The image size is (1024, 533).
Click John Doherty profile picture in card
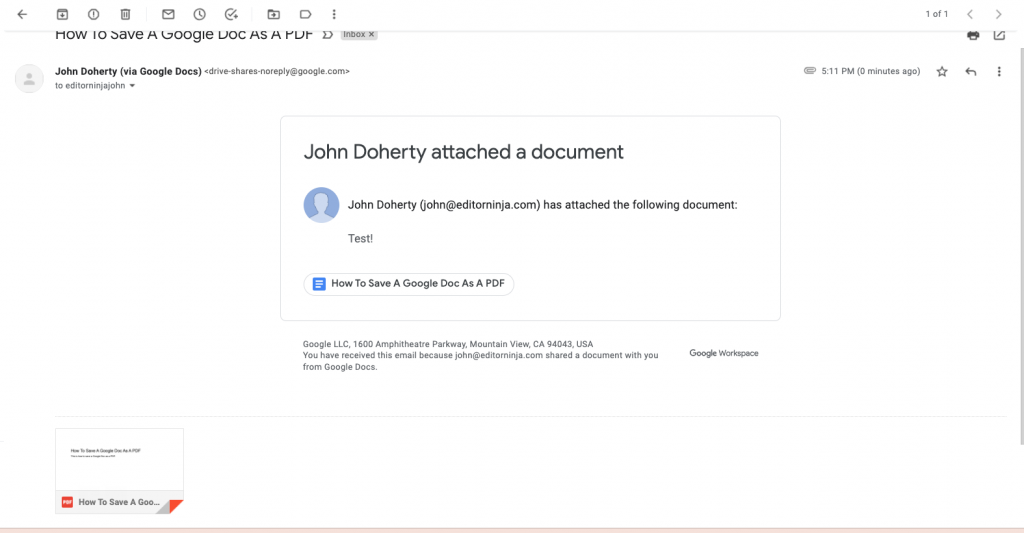coord(321,205)
